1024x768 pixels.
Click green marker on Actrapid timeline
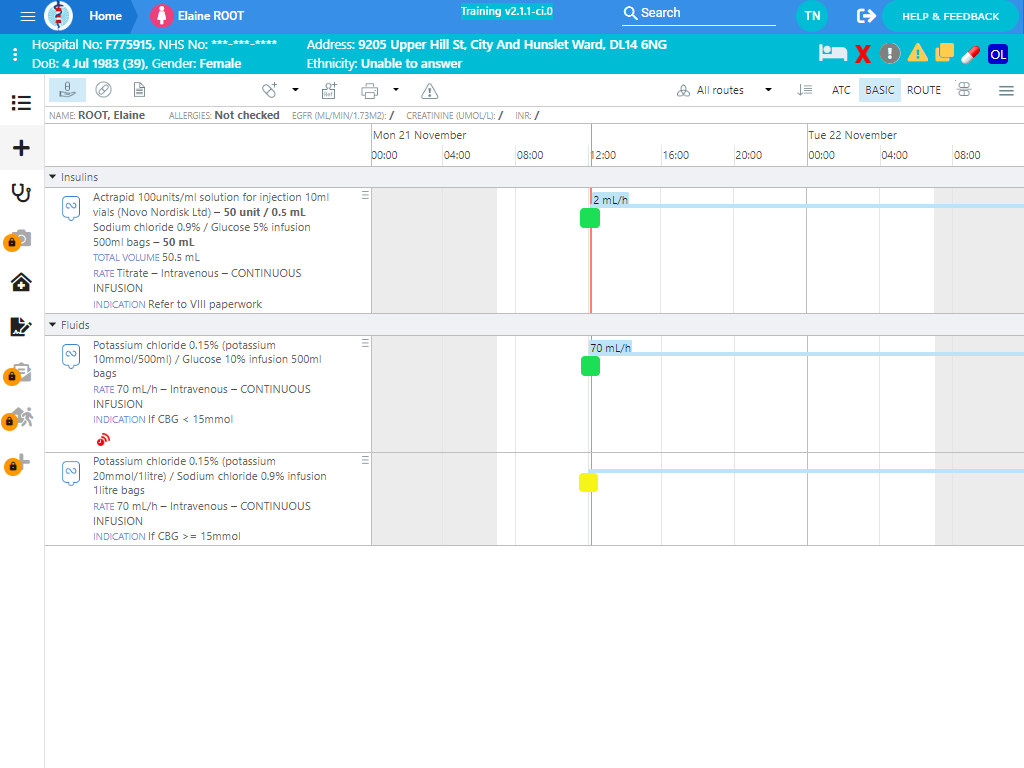[x=590, y=218]
